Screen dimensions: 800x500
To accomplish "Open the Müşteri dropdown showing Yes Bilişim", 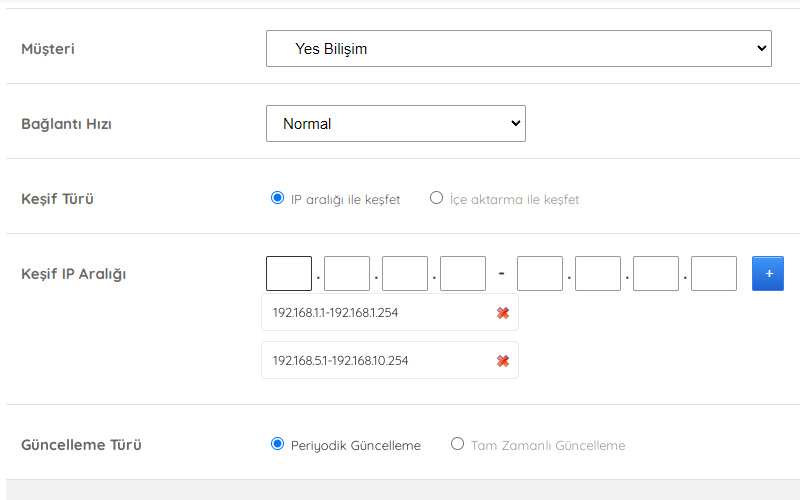I will coord(518,48).
